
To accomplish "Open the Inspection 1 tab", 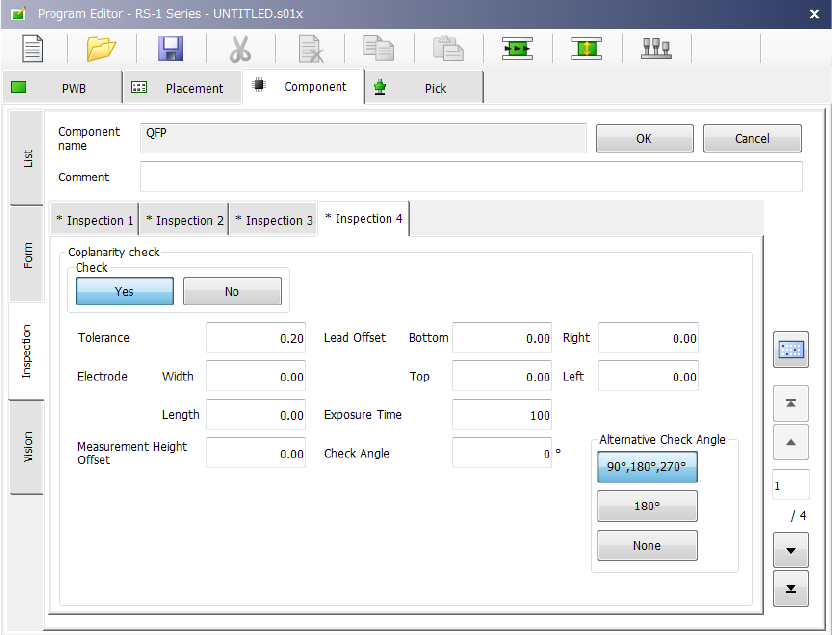I will (x=94, y=220).
